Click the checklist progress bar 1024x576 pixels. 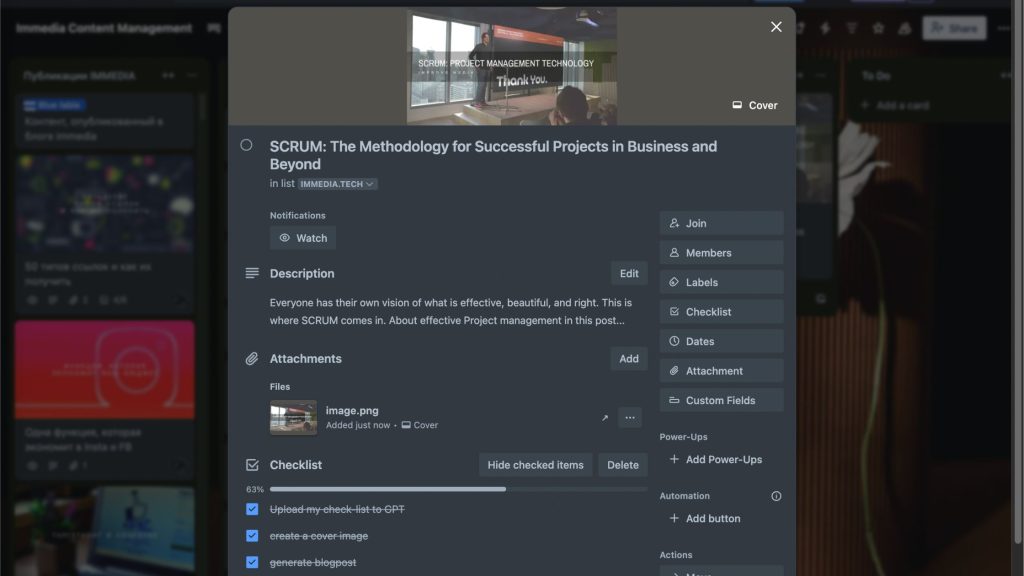tap(458, 490)
